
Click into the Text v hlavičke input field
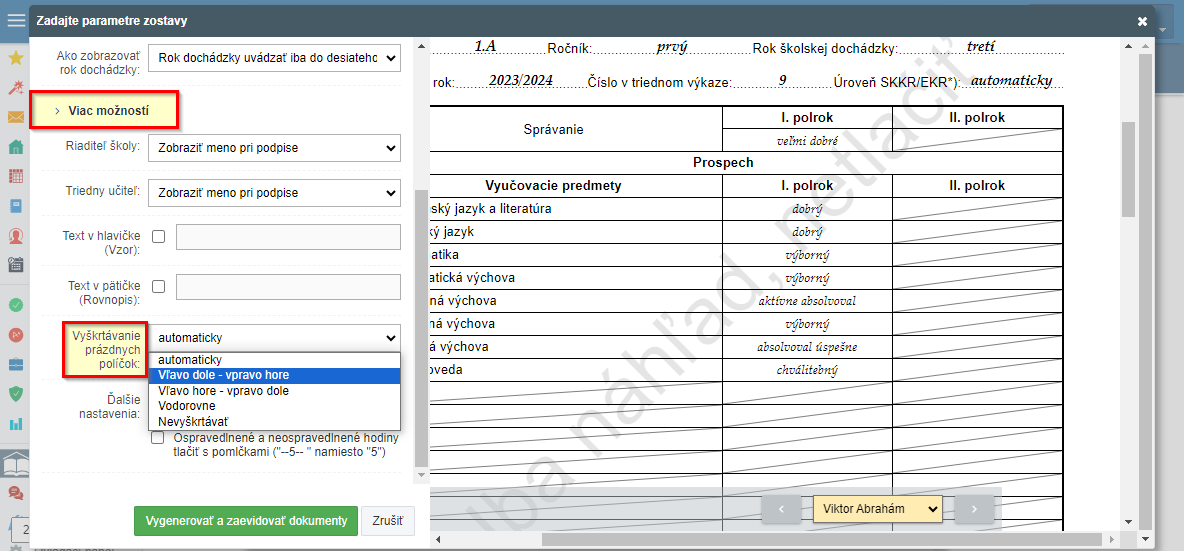point(288,236)
